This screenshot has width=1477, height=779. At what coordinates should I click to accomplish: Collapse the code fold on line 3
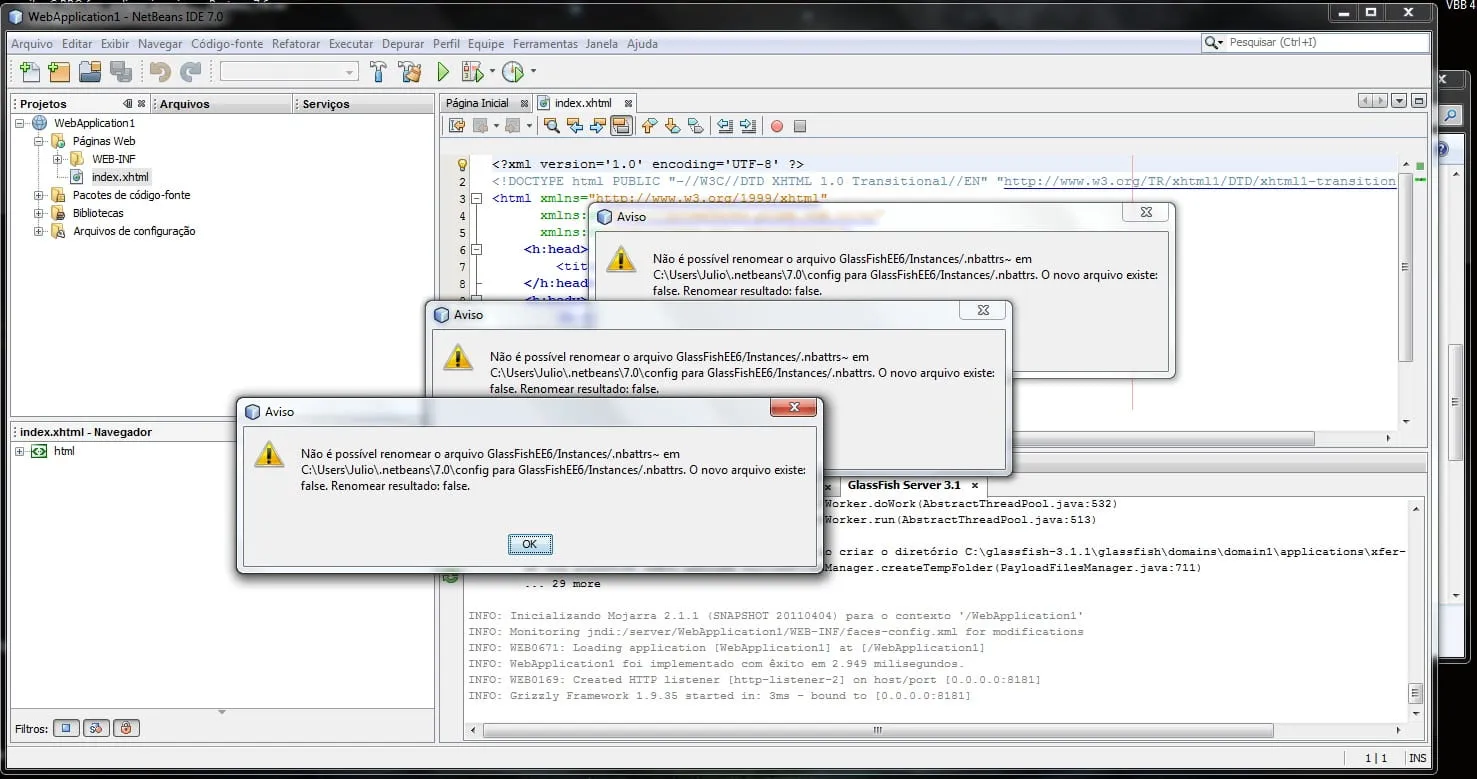[x=477, y=198]
